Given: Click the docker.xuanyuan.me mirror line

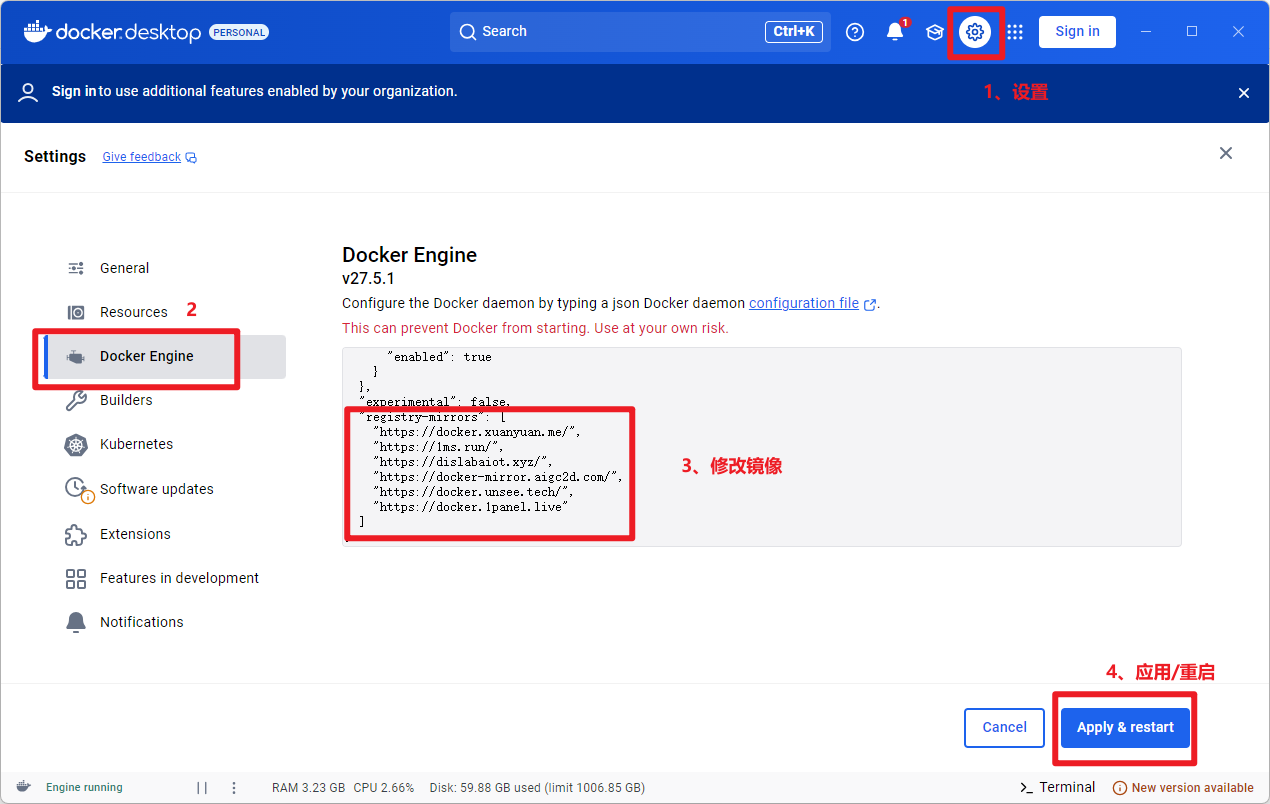Looking at the screenshot, I should [476, 432].
